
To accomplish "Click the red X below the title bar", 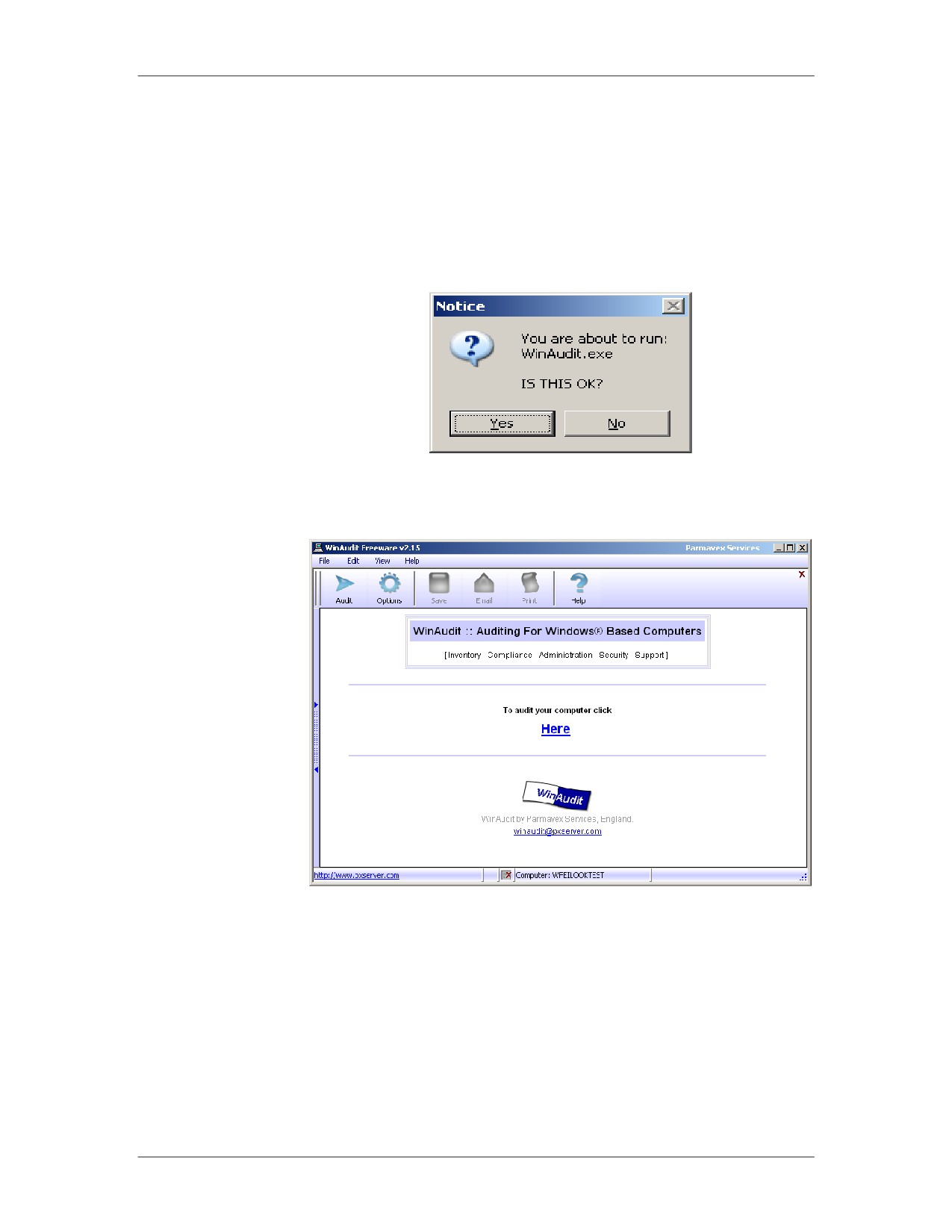I will click(802, 574).
